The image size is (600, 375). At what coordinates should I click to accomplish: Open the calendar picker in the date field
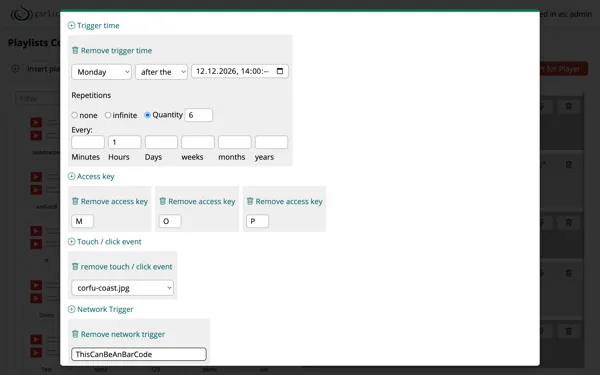click(280, 71)
